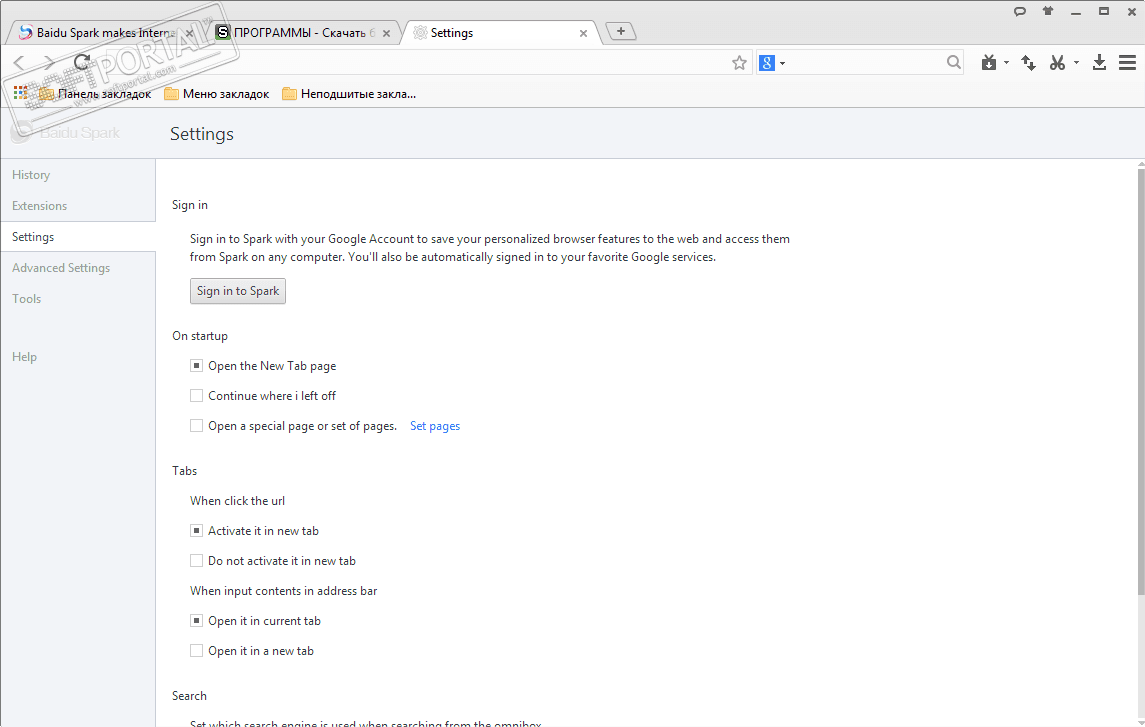The width and height of the screenshot is (1145, 727).
Task: Switch to the Settings browser tab
Action: [x=501, y=33]
